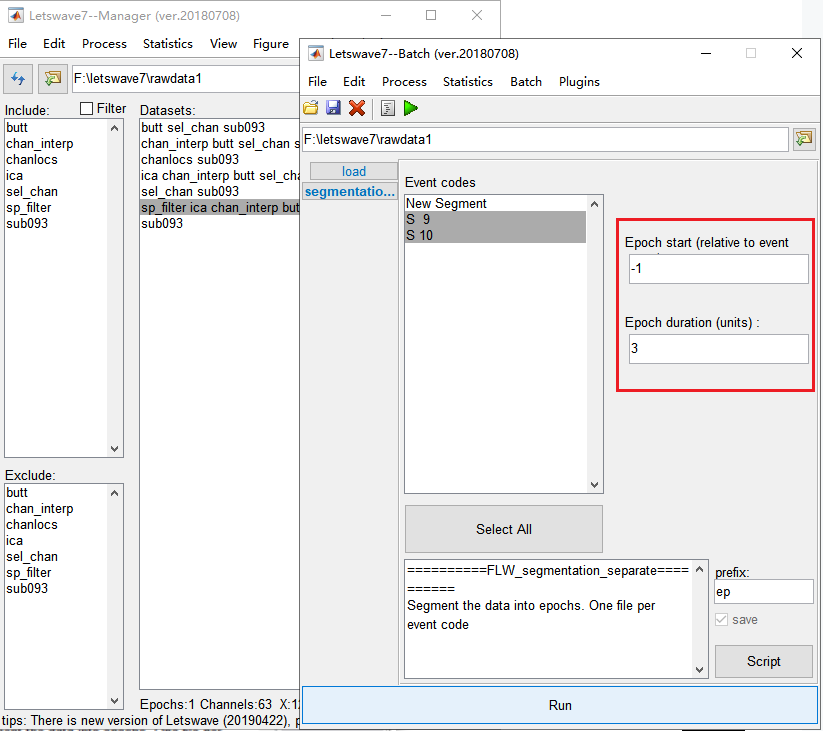
Task: Click the Manager folder path field
Action: click(x=185, y=79)
